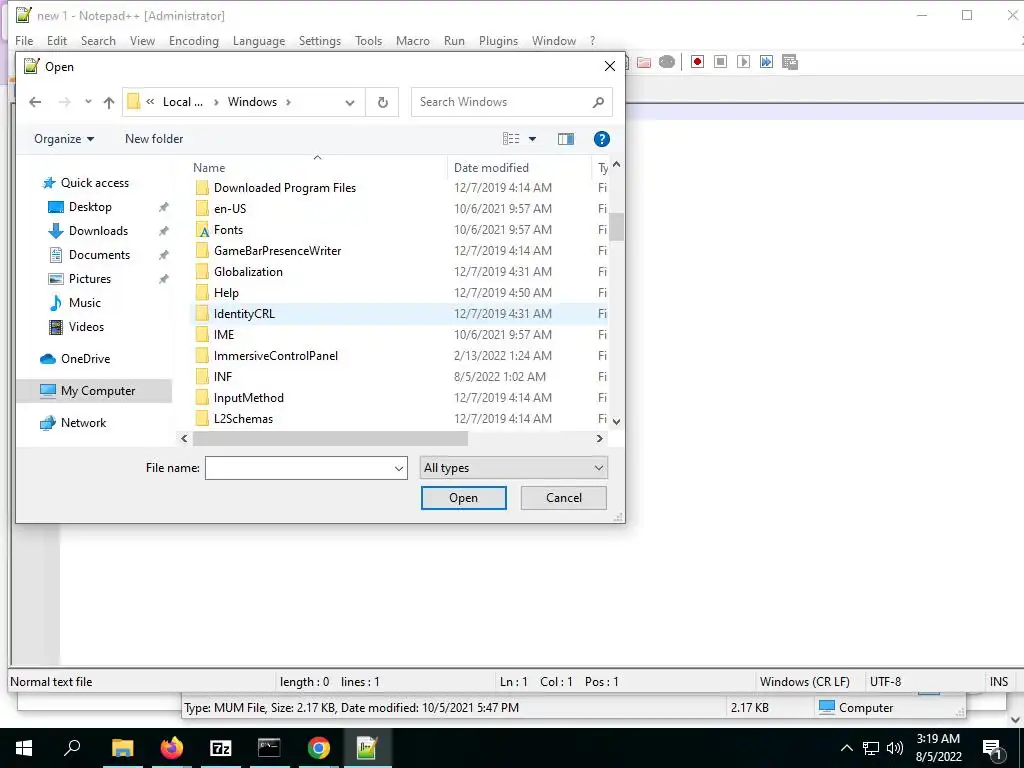
Task: Select Network in navigation pane
Action: 83,423
